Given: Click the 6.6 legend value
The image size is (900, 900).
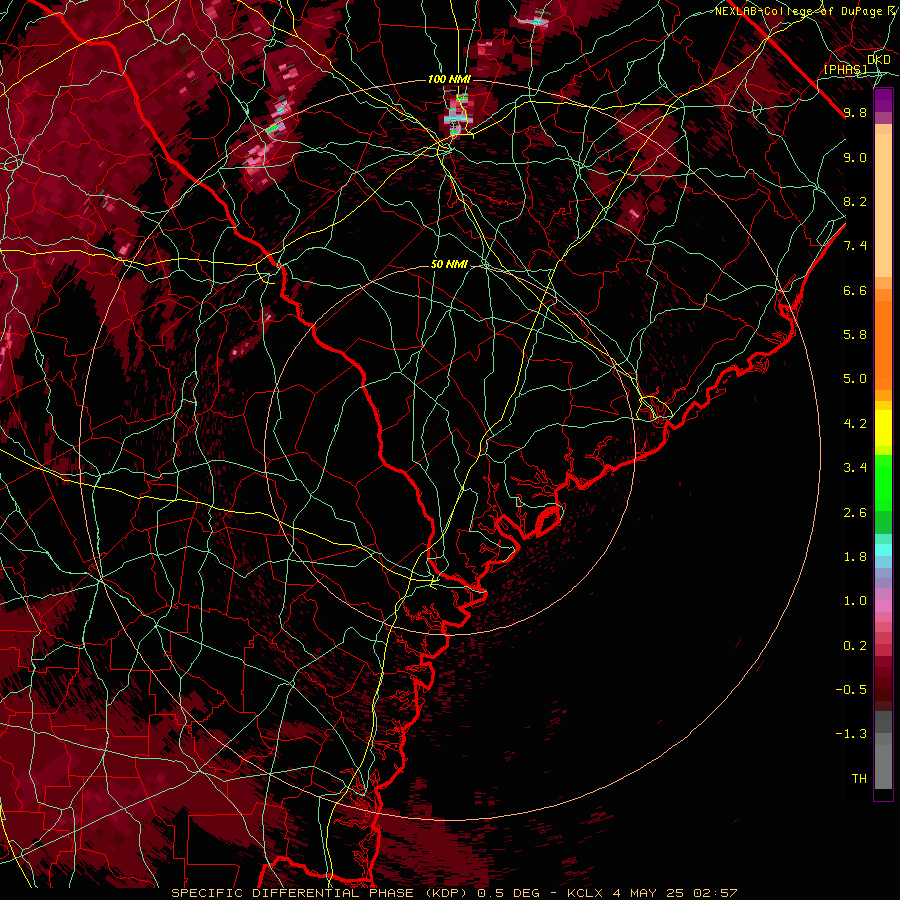Looking at the screenshot, I should pyautogui.click(x=855, y=290).
